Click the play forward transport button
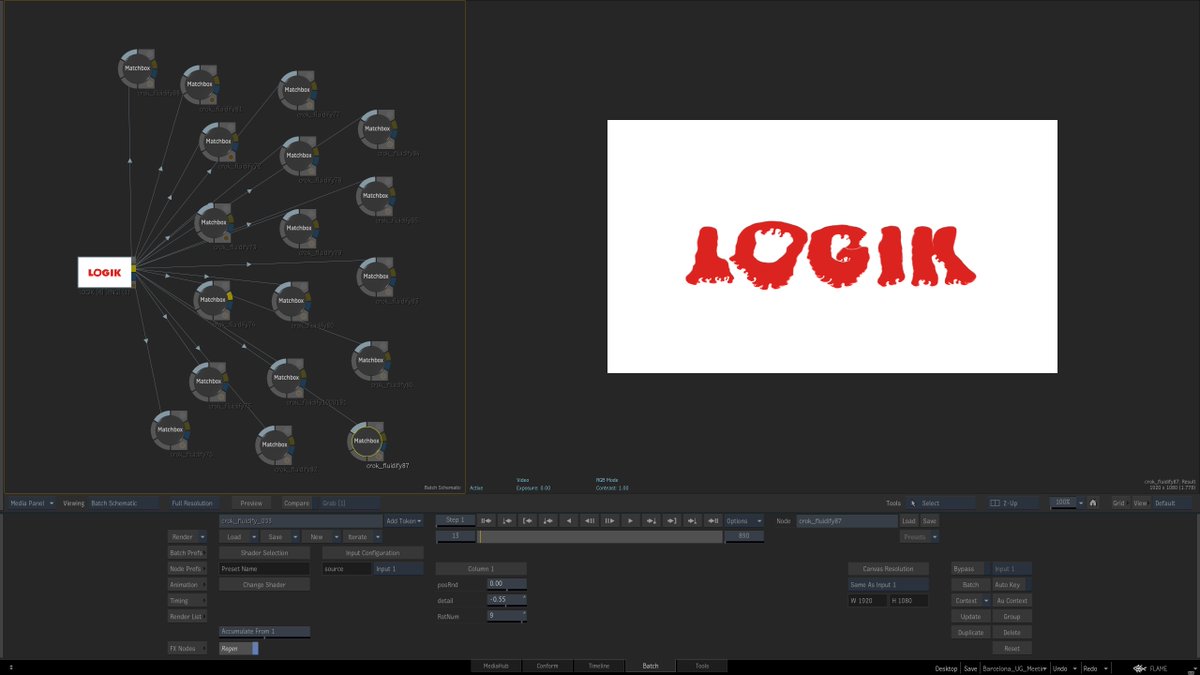 click(x=630, y=520)
